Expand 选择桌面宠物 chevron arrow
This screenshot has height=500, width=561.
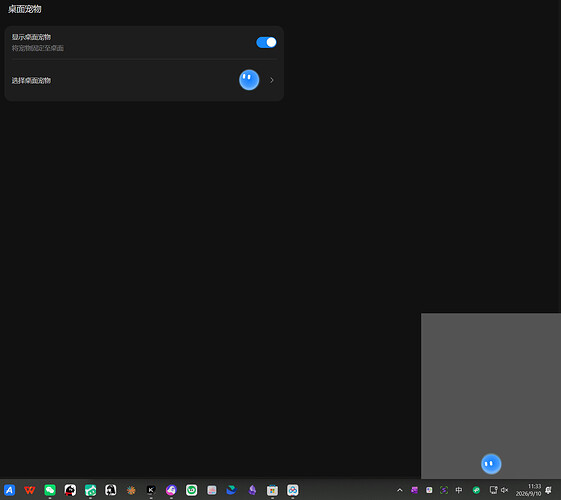(x=272, y=80)
